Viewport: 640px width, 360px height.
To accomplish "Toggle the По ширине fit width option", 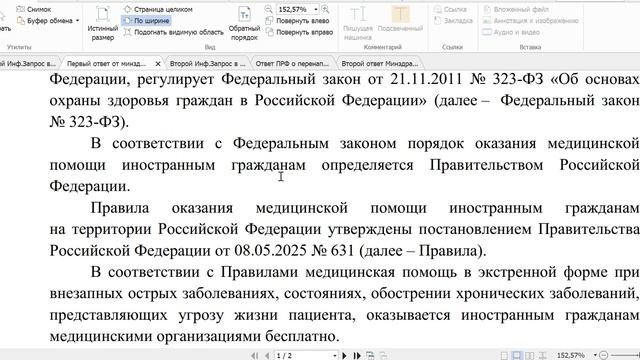I will 147,20.
